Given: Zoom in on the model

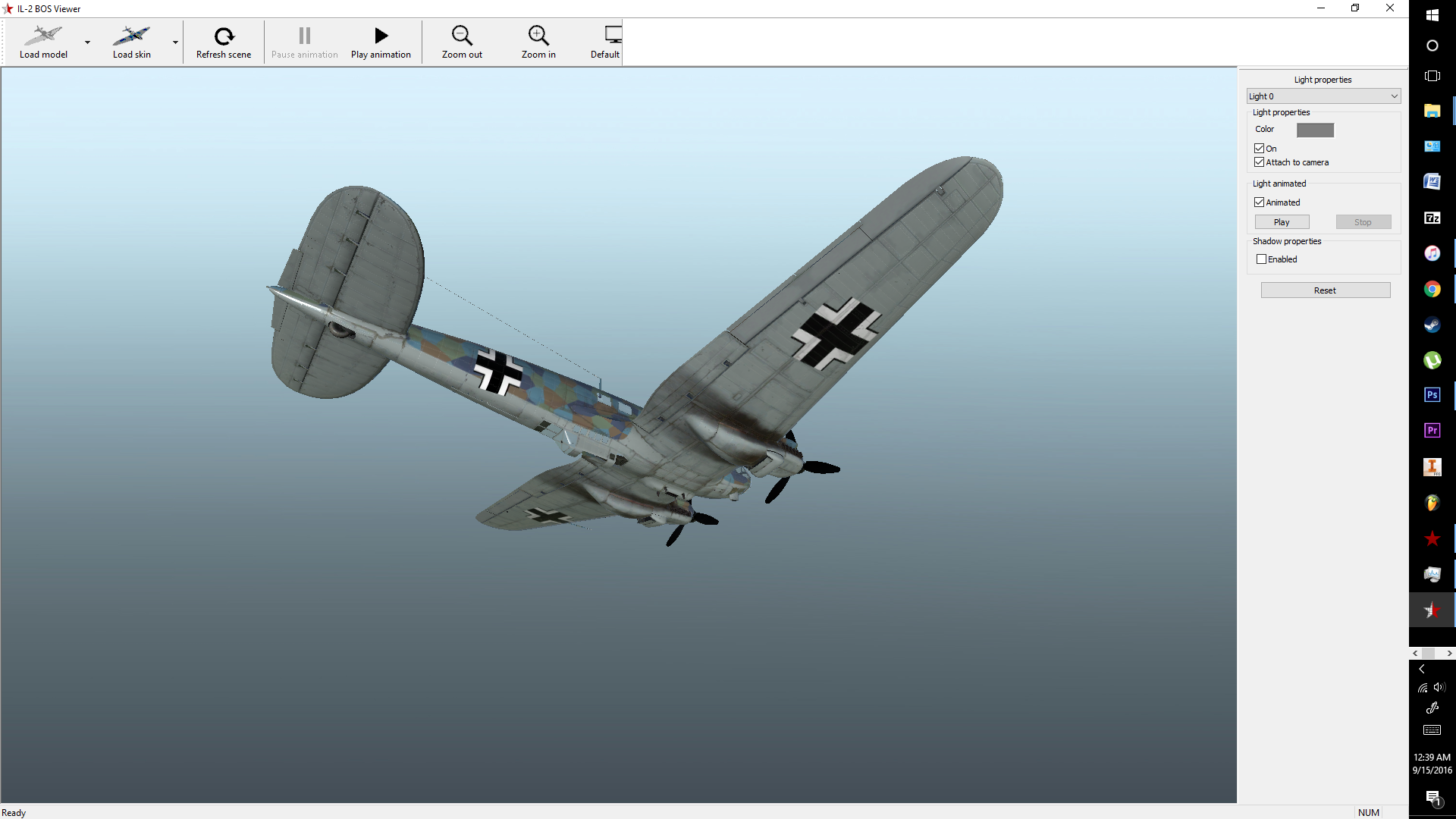Looking at the screenshot, I should point(538,42).
